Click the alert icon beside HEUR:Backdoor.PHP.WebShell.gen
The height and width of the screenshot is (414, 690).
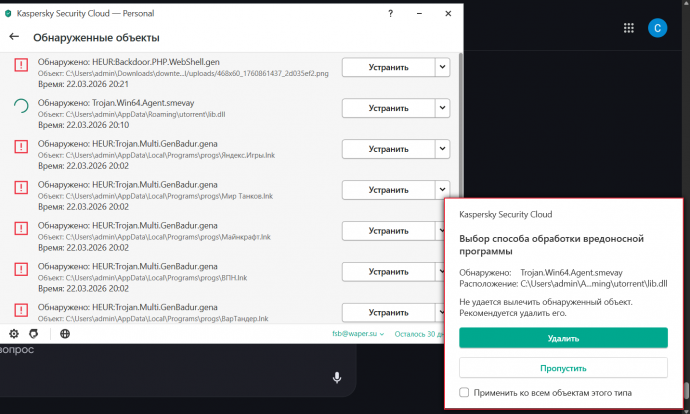pyautogui.click(x=20, y=66)
